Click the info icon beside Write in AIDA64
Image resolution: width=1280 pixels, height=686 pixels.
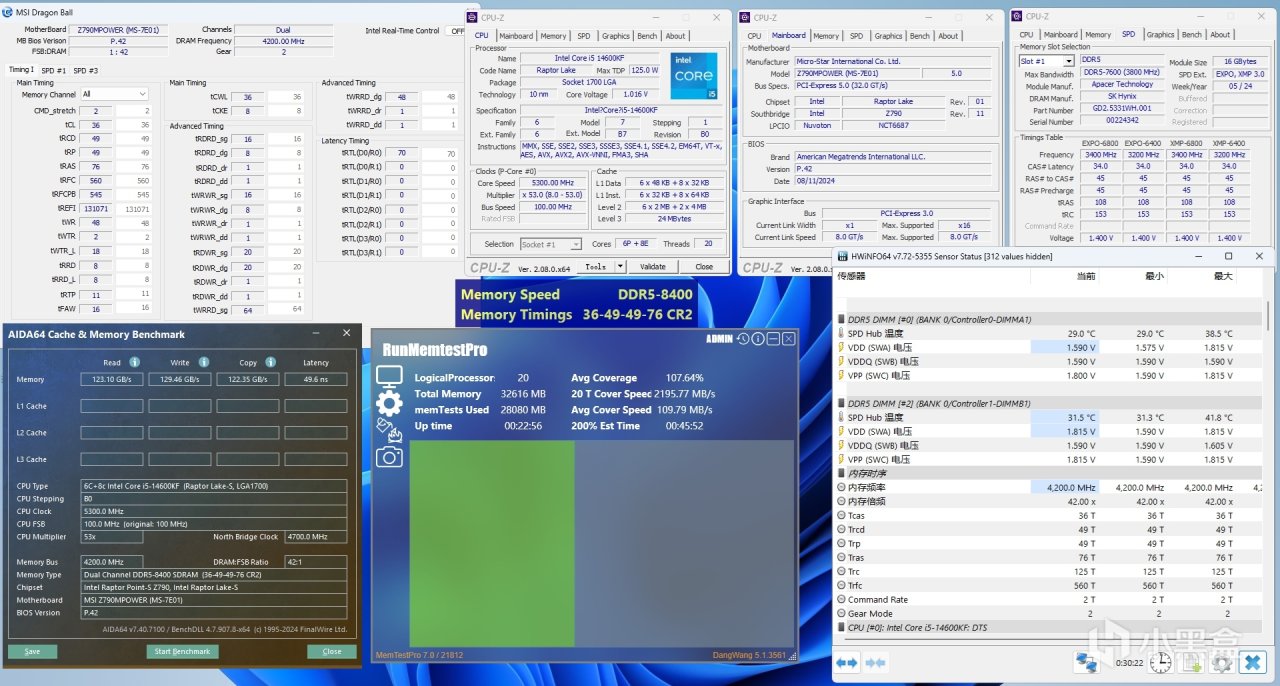tap(203, 362)
